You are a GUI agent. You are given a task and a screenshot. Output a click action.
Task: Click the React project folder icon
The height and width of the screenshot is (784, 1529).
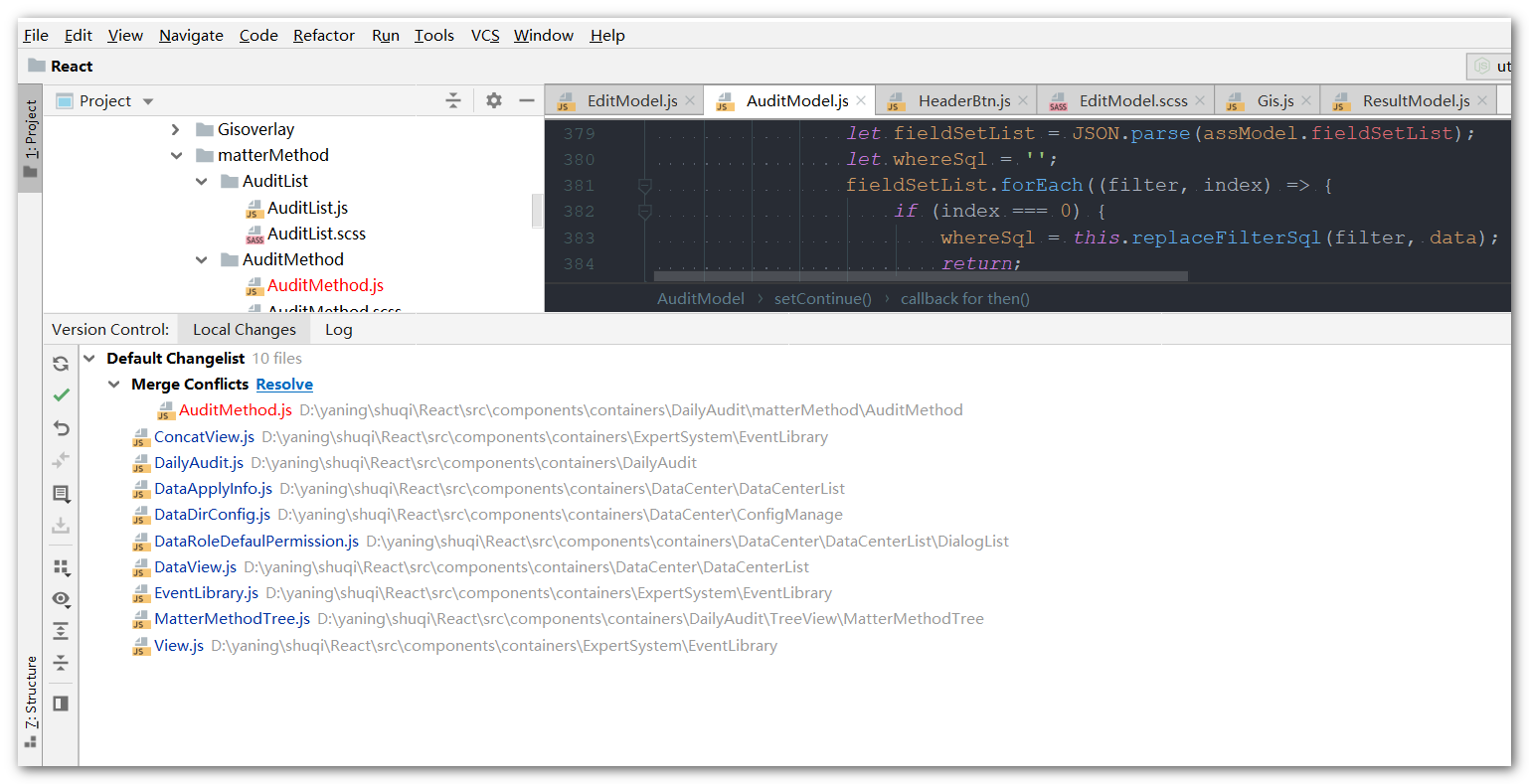point(37,66)
